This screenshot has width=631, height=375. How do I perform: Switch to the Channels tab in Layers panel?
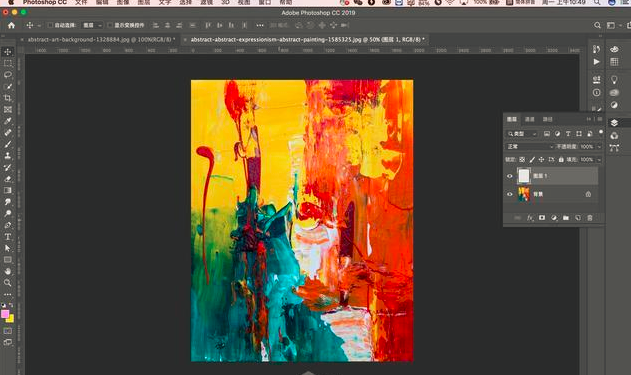530,119
